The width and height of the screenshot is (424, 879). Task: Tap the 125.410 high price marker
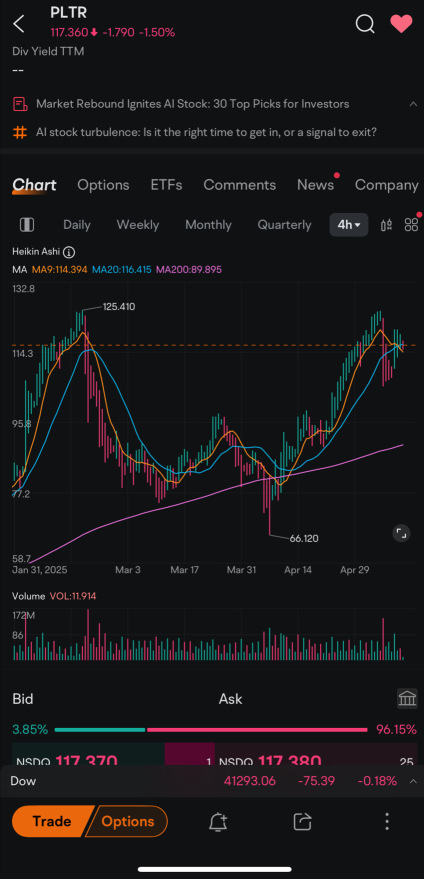pos(118,307)
